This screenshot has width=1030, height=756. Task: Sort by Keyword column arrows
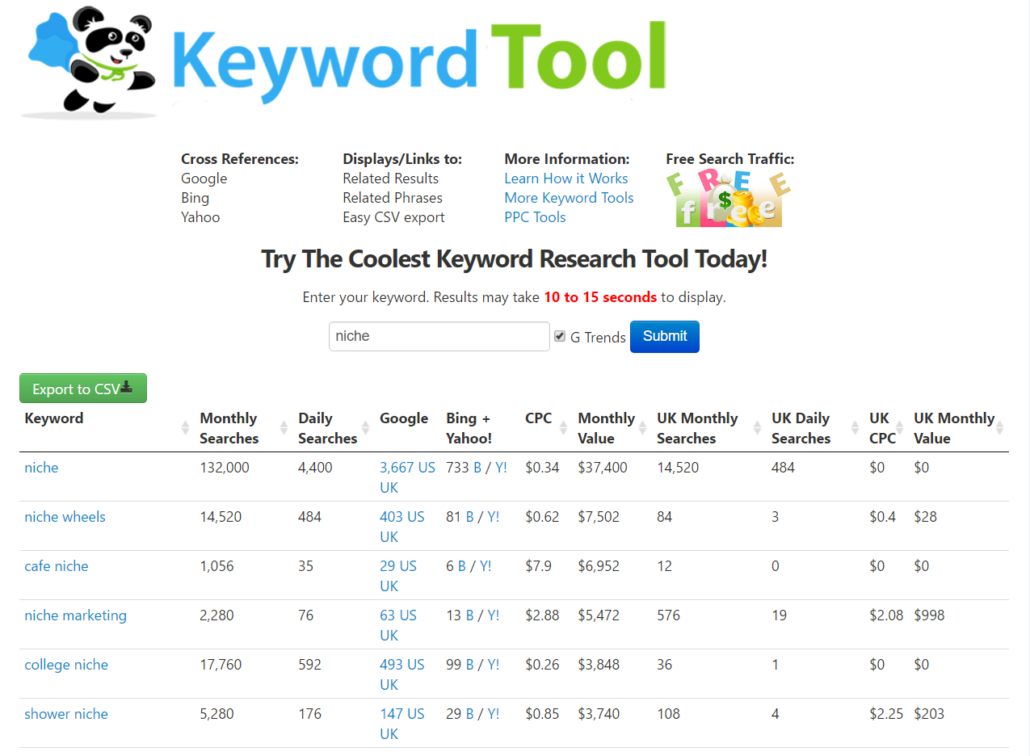(185, 428)
